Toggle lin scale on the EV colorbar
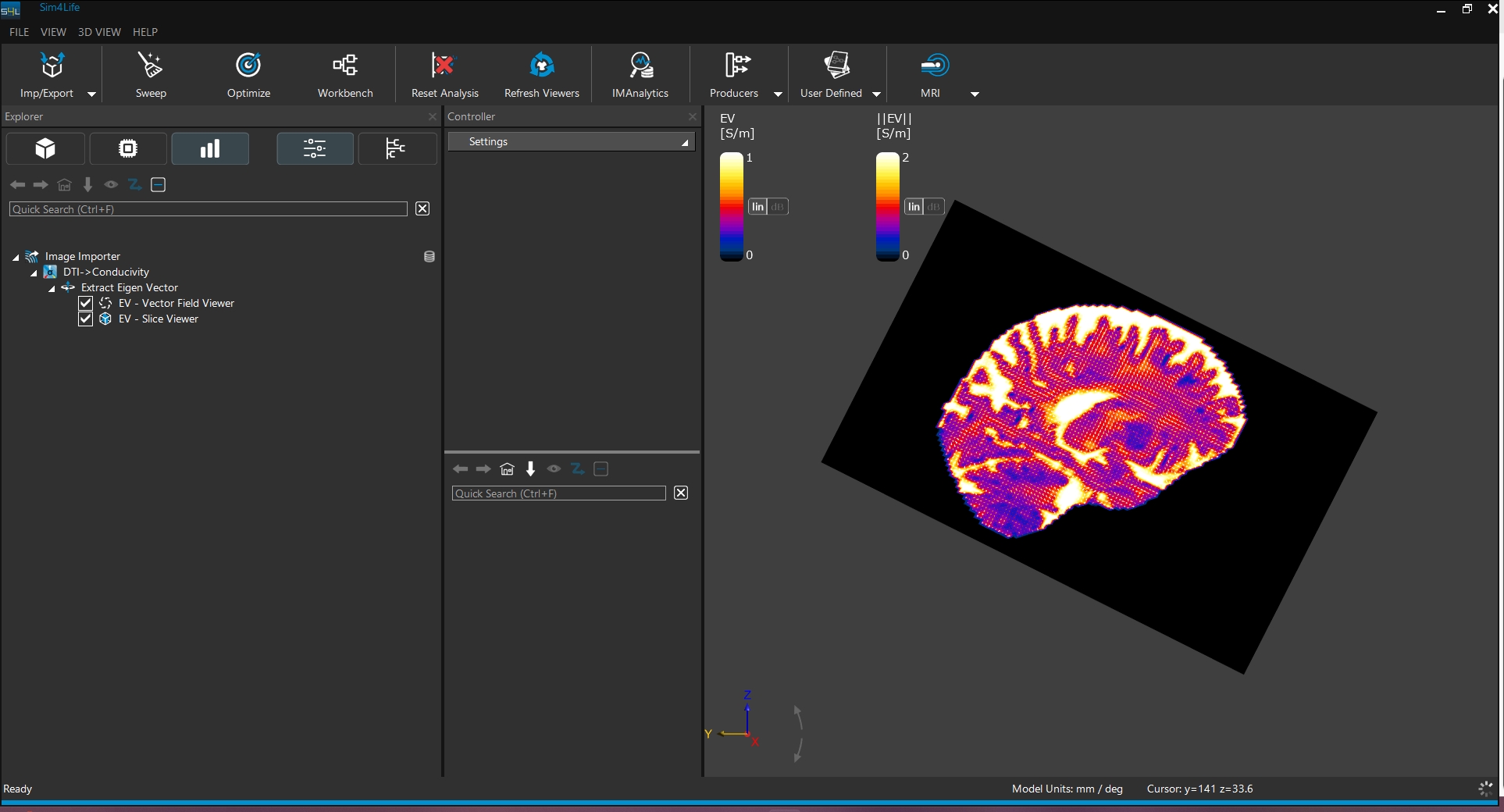 click(757, 207)
